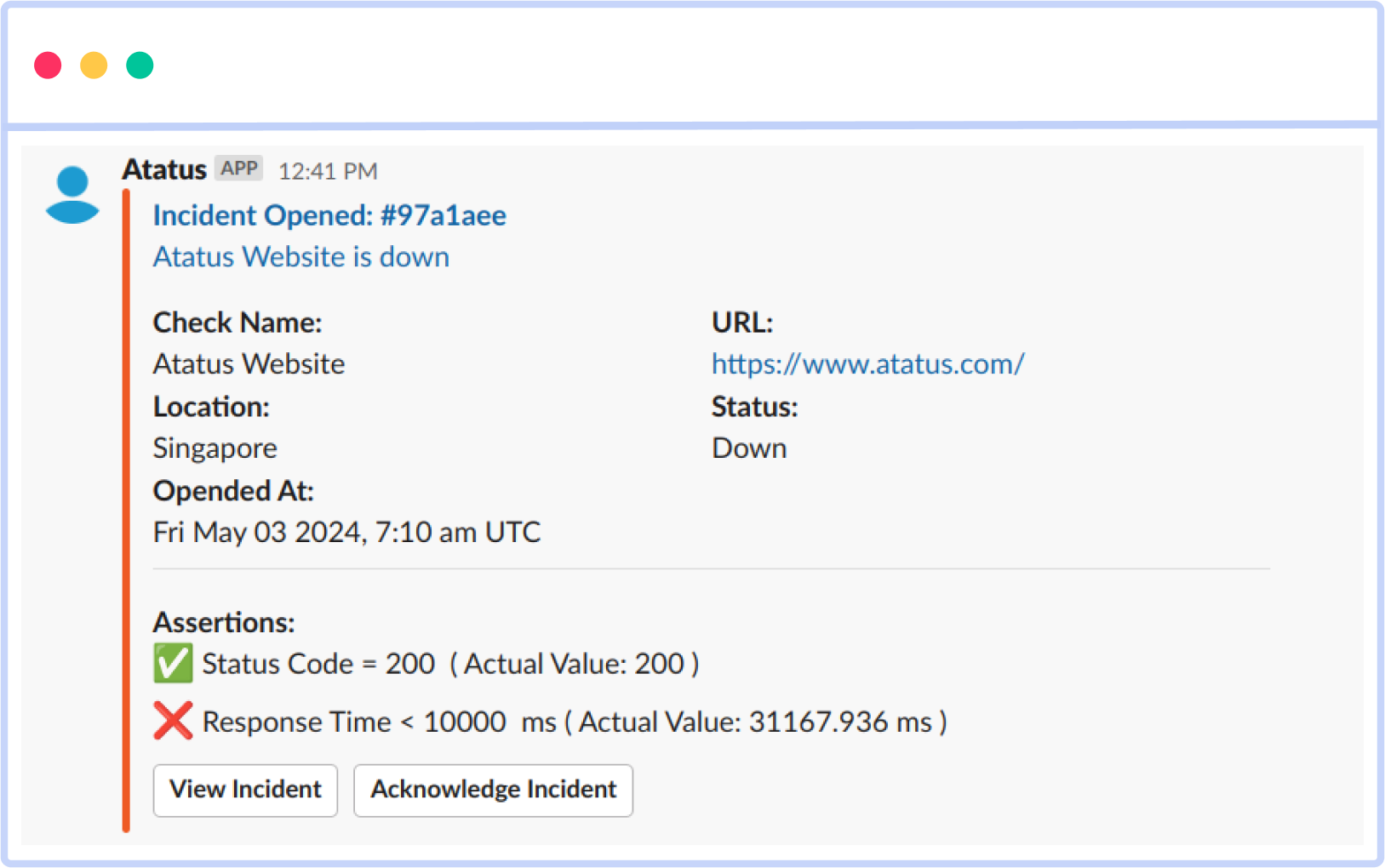The width and height of the screenshot is (1385, 868).
Task: Click the URL: label
Action: pyautogui.click(x=742, y=323)
